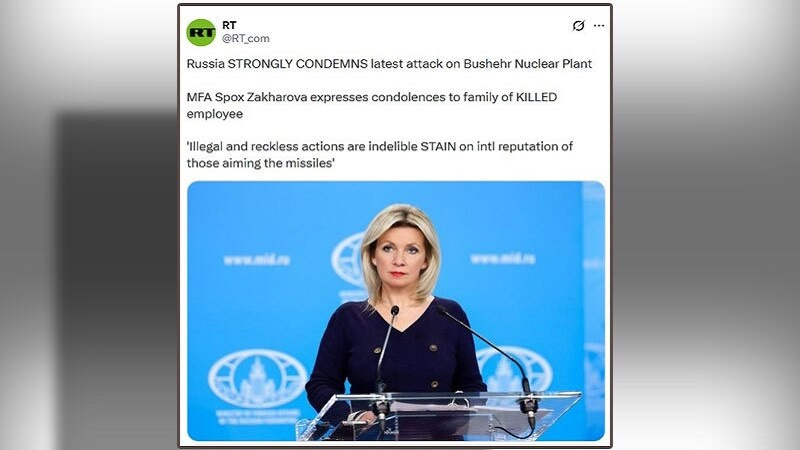Click the right gooseneck microphone

490,357
